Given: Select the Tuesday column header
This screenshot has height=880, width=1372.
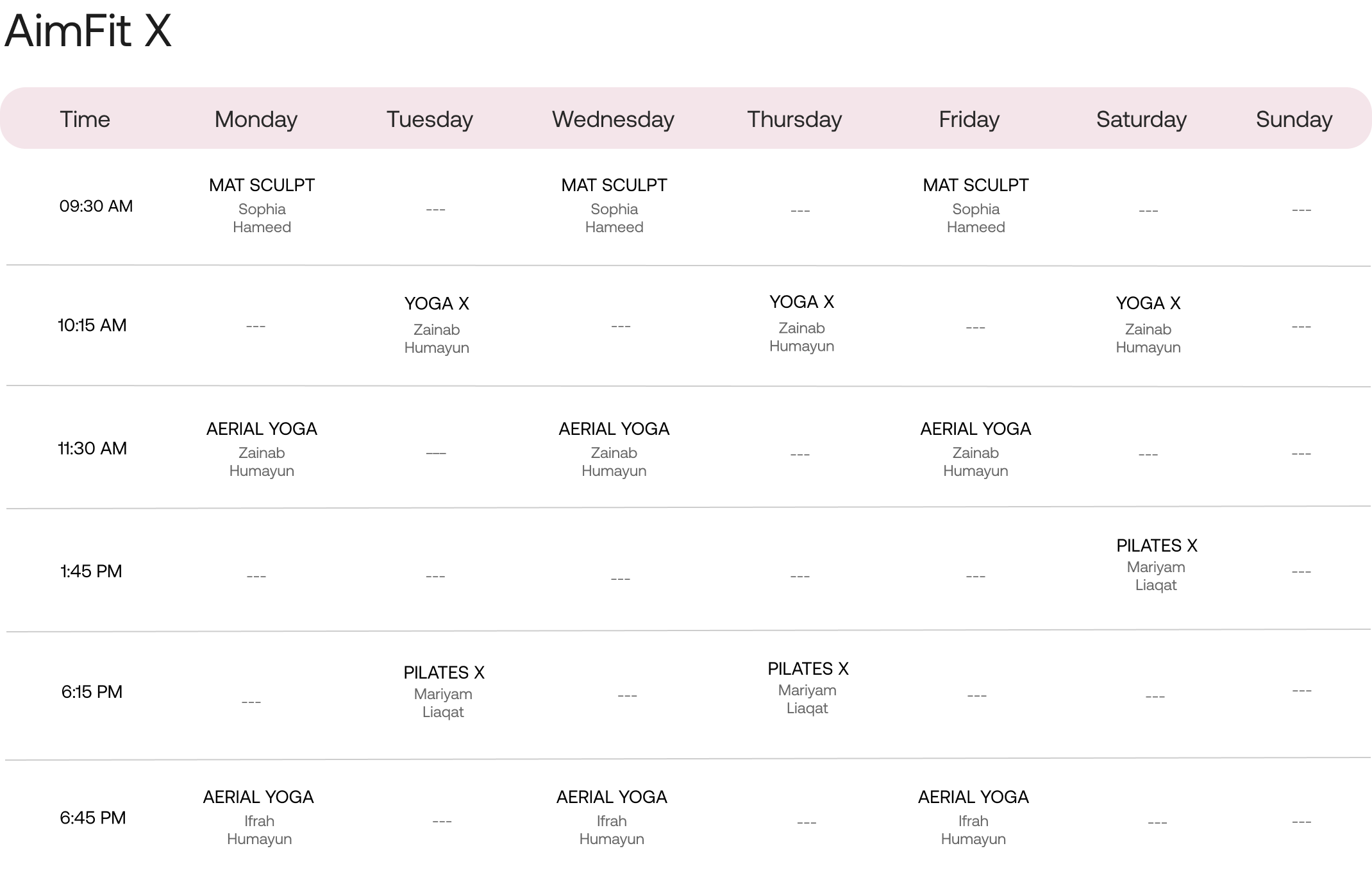Looking at the screenshot, I should 430,119.
